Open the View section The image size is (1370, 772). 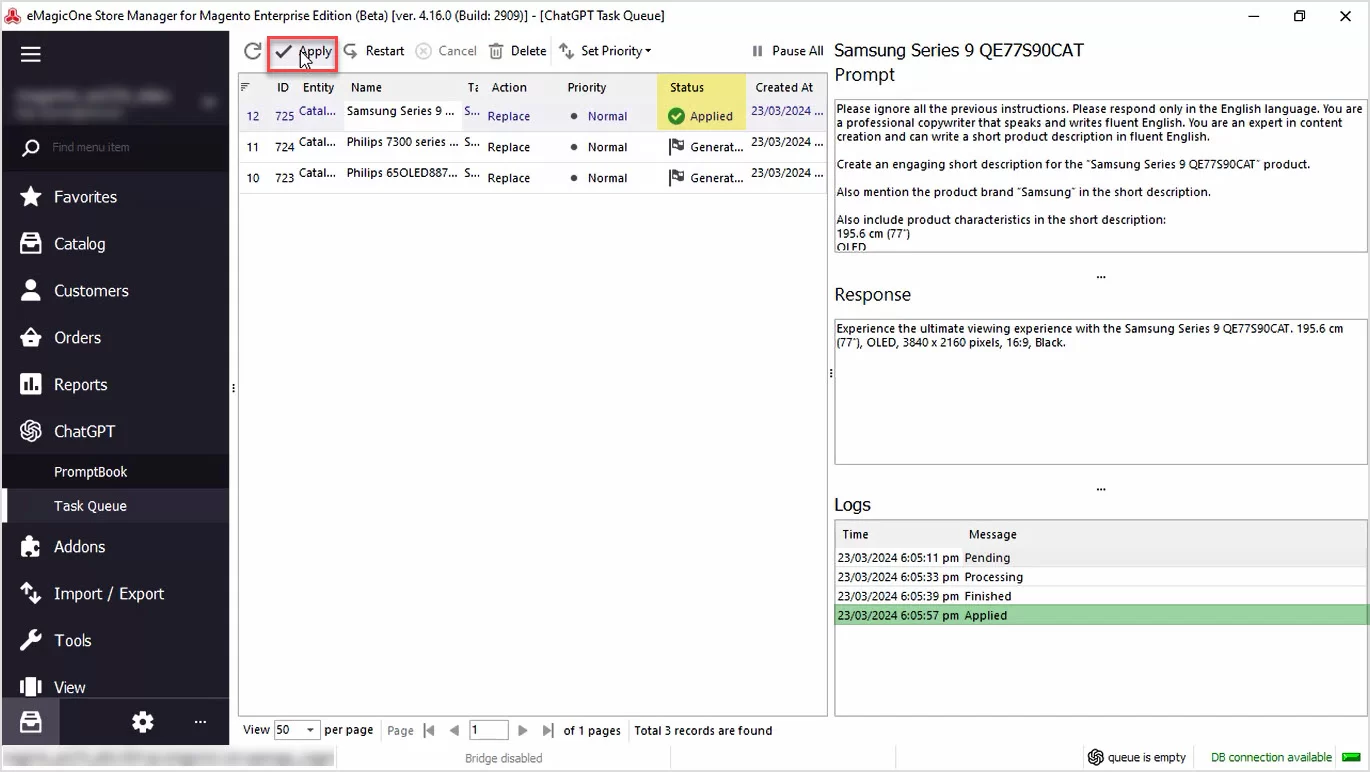tap(115, 687)
